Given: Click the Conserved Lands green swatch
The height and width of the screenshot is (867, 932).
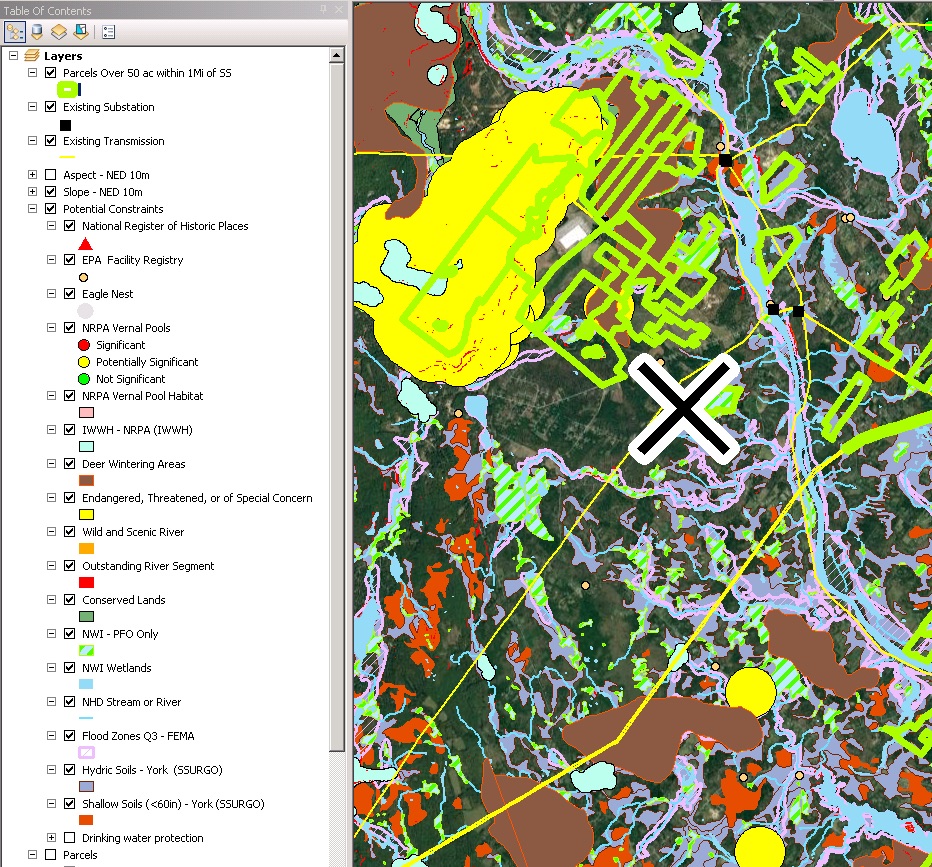Looking at the screenshot, I should coord(86,616).
